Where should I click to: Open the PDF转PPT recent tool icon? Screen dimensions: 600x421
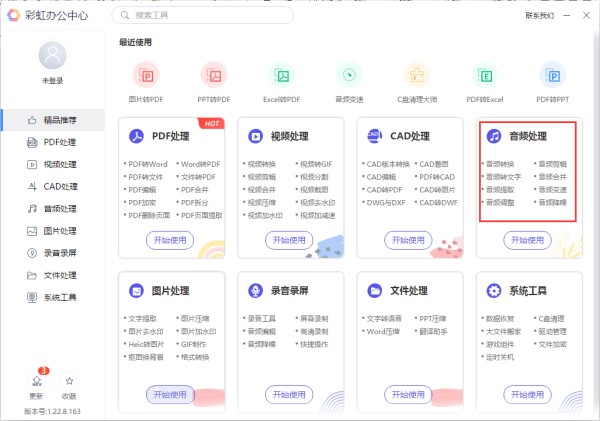(x=552, y=75)
